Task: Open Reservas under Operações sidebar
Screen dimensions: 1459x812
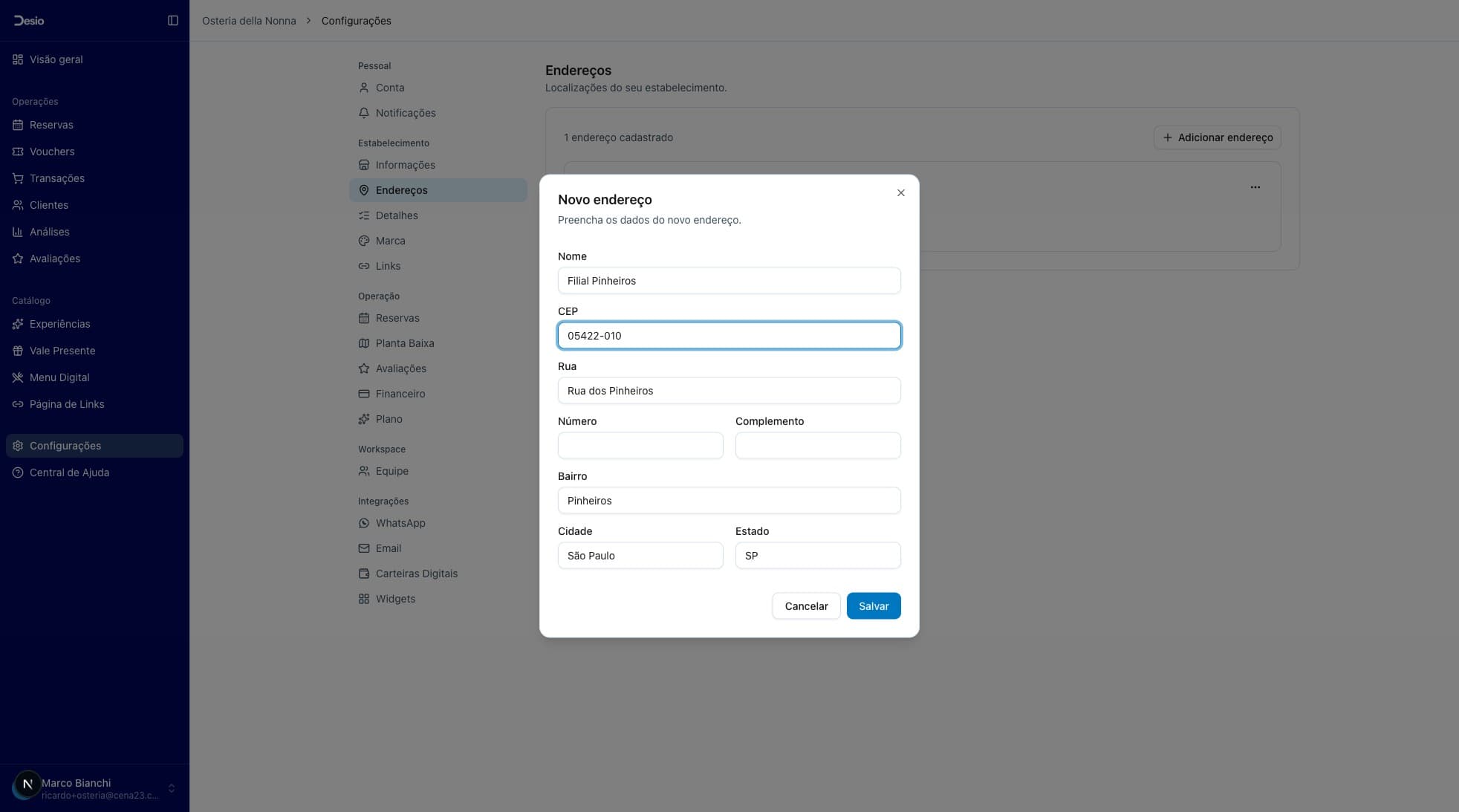Action: coord(94,125)
